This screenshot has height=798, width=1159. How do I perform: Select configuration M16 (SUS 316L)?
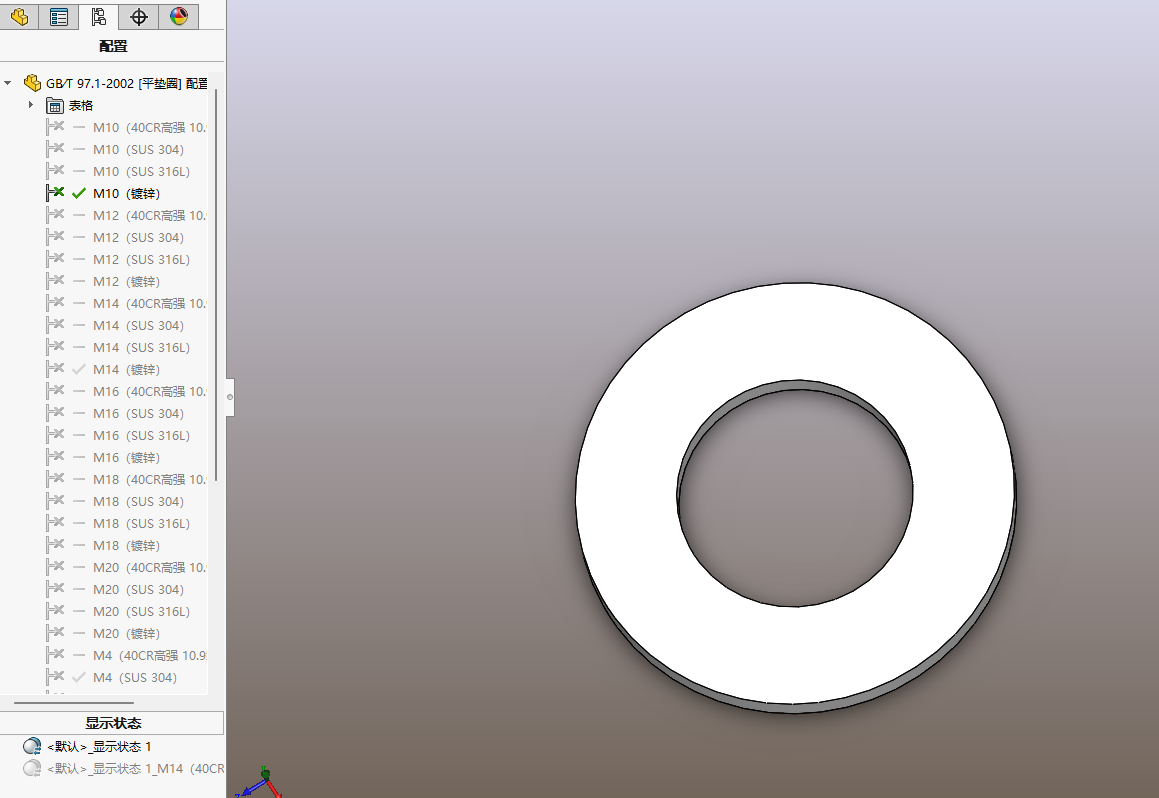tap(141, 435)
